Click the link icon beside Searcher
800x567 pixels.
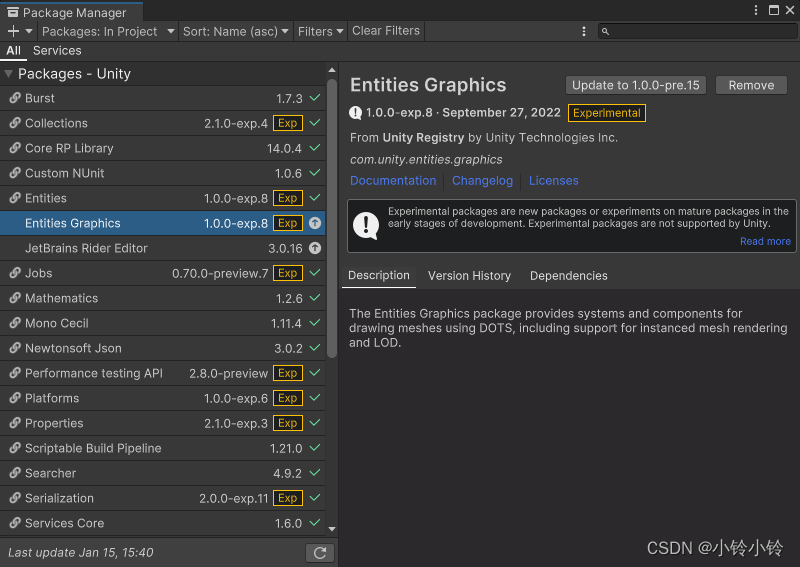(15, 473)
